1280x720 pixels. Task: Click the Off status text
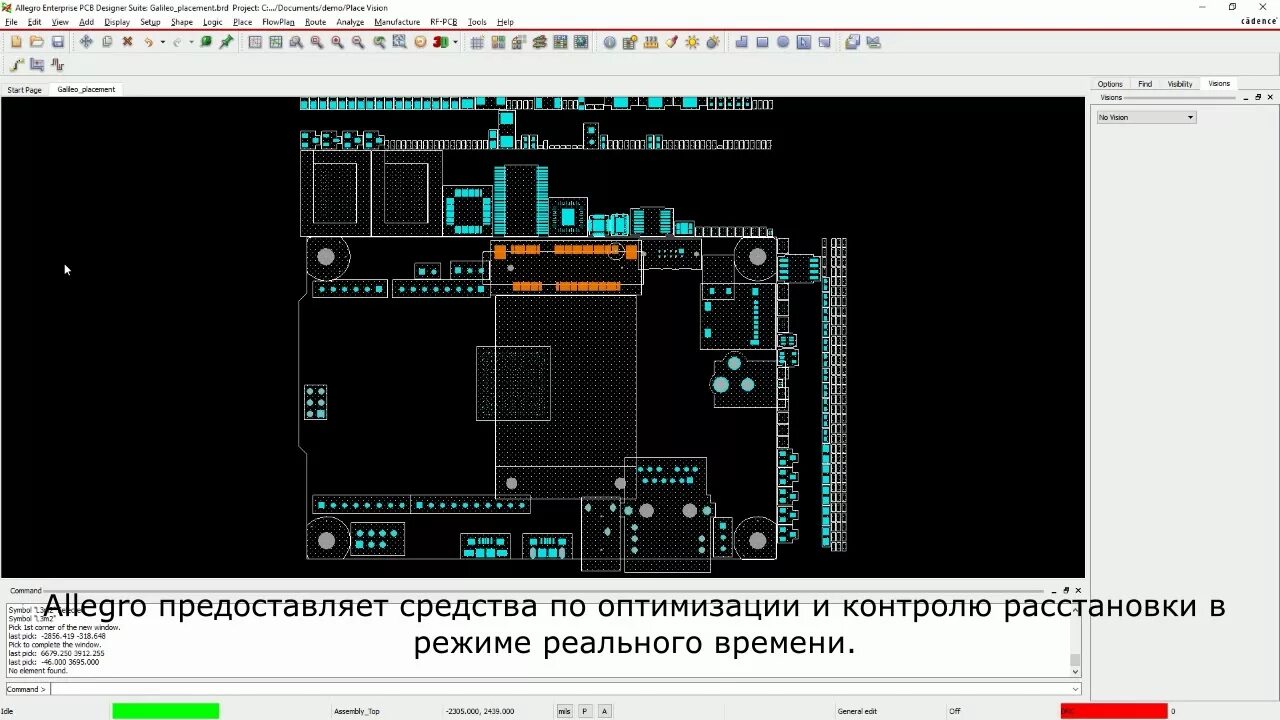tap(955, 711)
